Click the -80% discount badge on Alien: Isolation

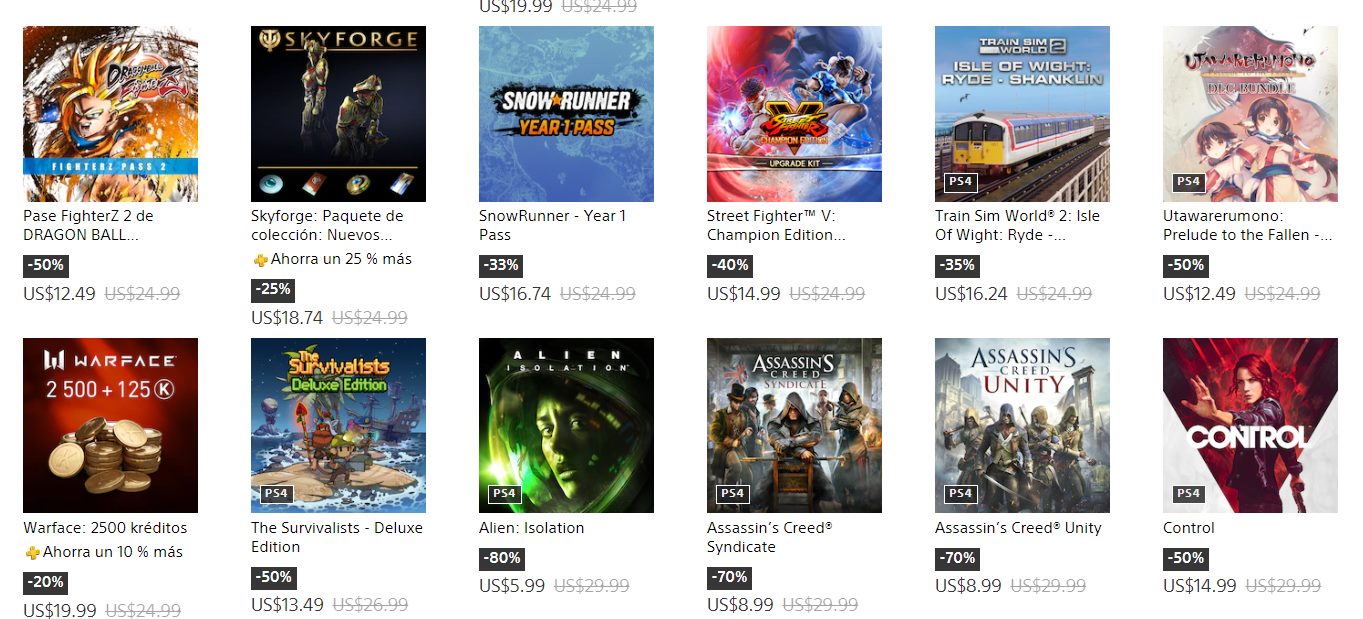[x=501, y=558]
